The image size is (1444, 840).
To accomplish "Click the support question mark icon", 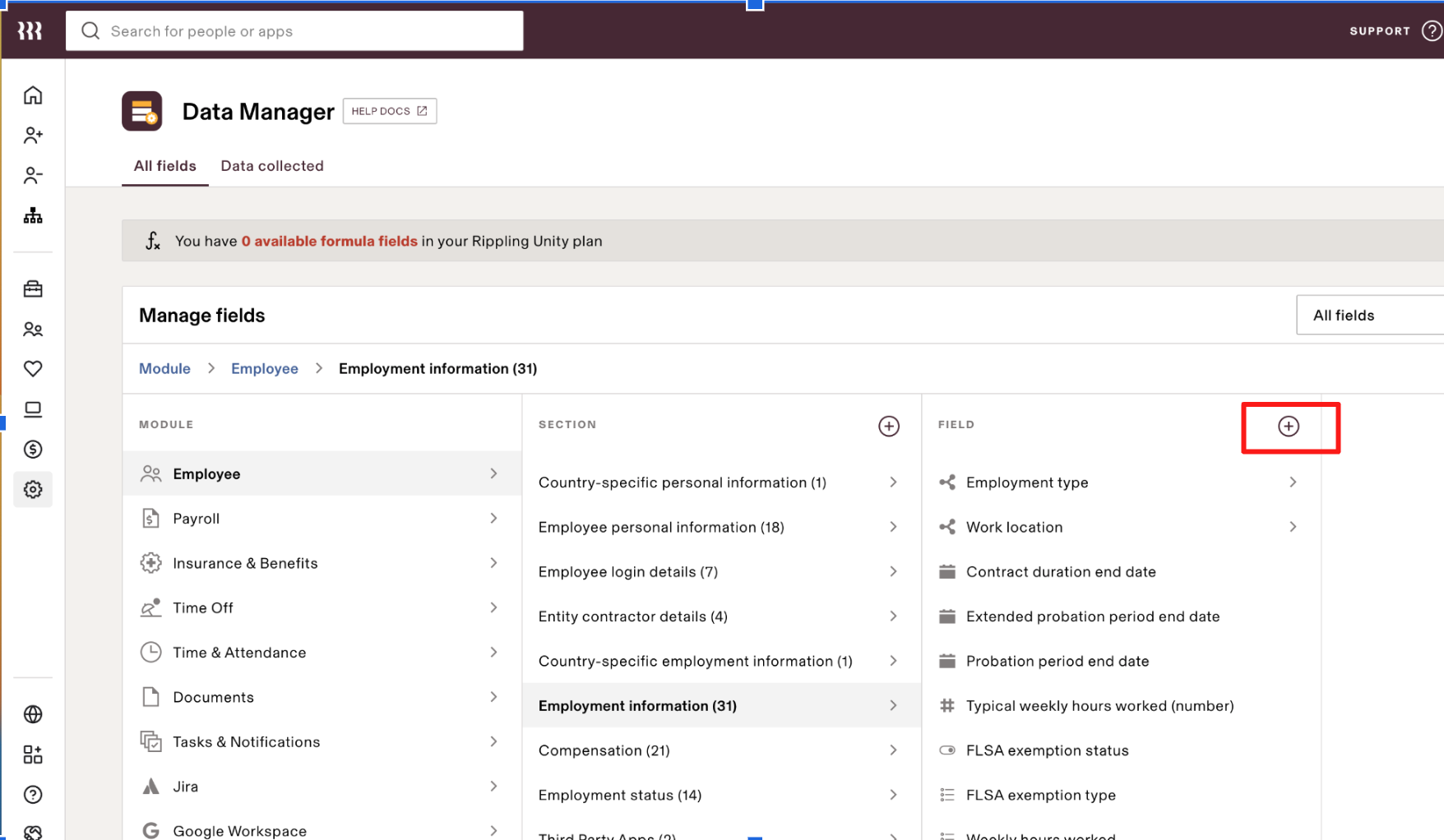I will pyautogui.click(x=1432, y=31).
